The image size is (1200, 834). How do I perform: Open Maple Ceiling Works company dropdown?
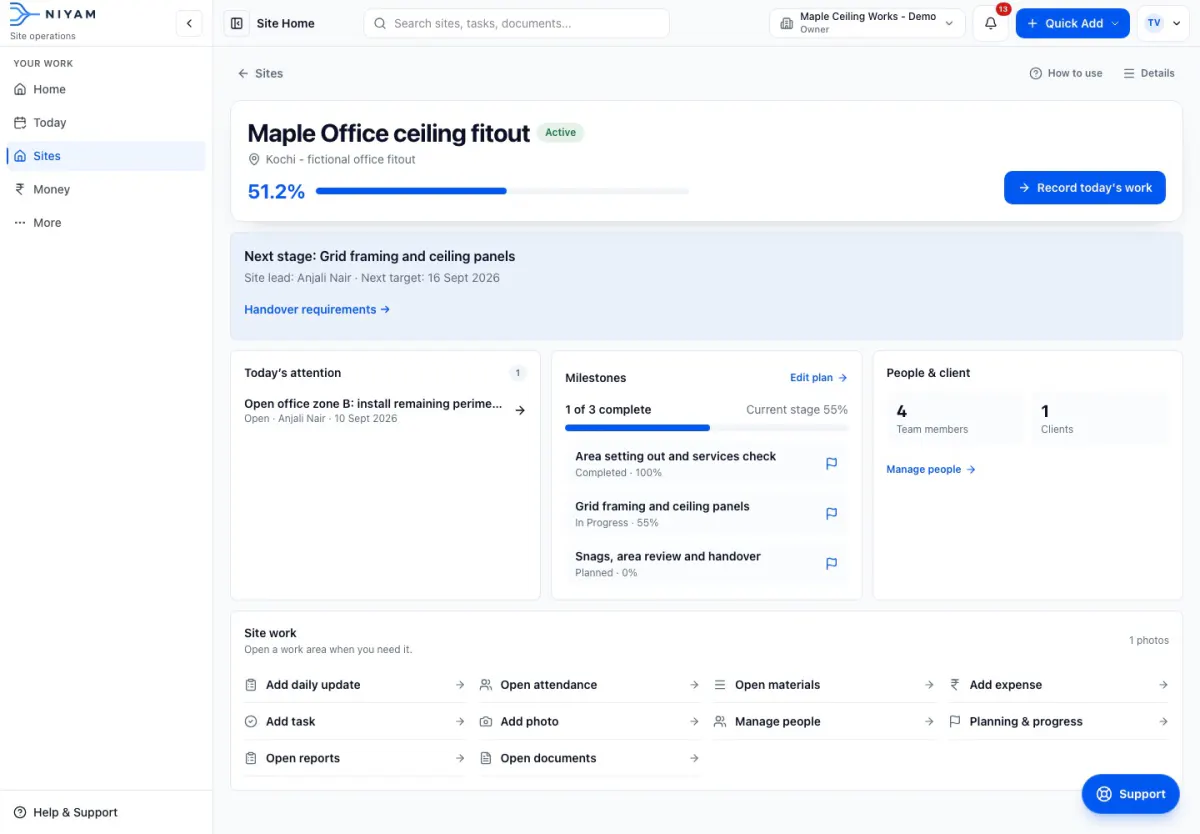[x=867, y=23]
